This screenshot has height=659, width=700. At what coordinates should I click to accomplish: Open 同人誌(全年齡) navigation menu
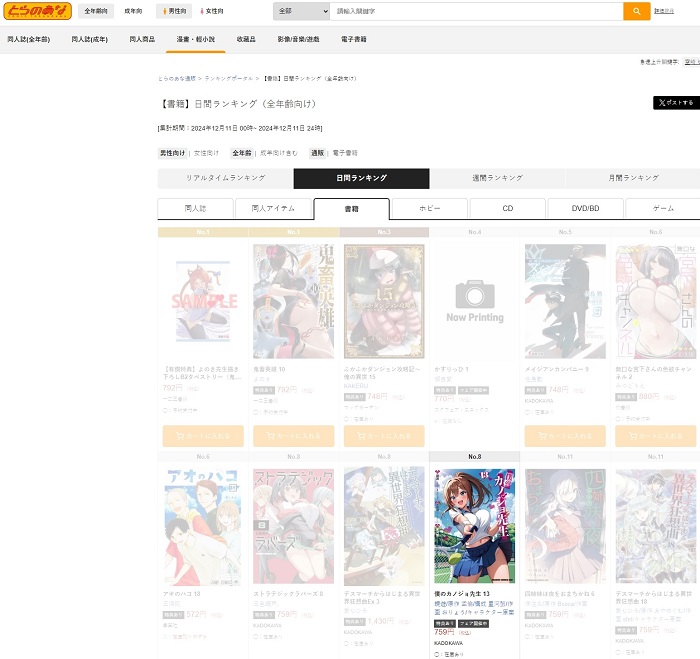point(29,39)
